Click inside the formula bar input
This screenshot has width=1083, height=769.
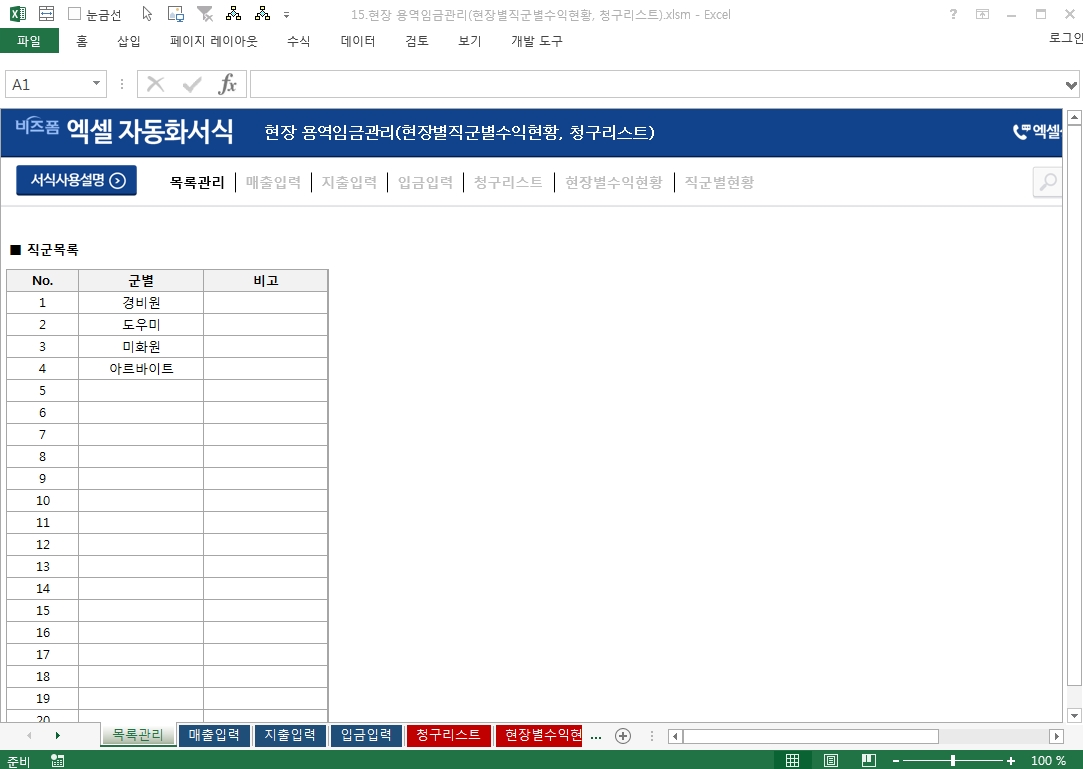tap(656, 84)
